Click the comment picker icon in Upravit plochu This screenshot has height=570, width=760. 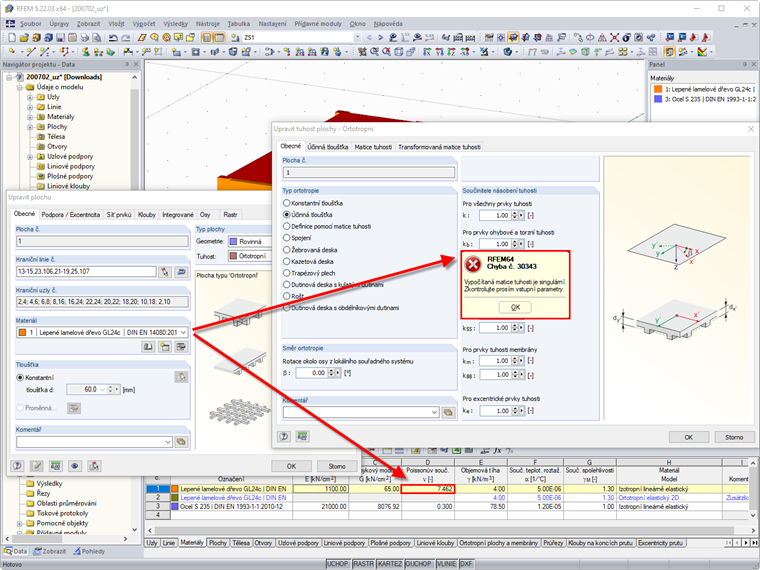(x=181, y=442)
